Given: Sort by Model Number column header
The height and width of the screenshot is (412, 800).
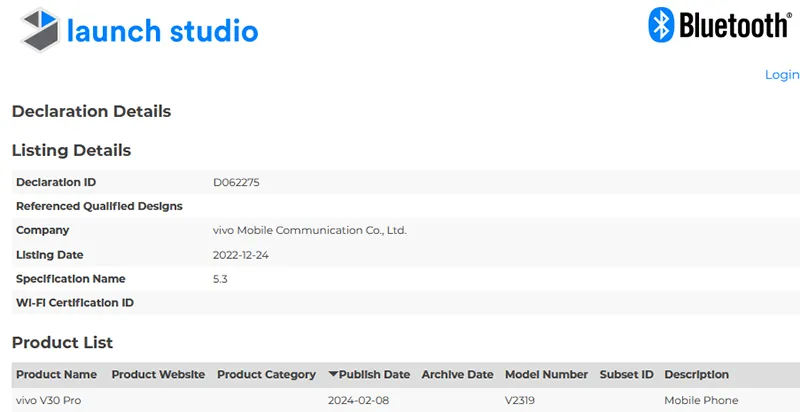Looking at the screenshot, I should [x=546, y=374].
